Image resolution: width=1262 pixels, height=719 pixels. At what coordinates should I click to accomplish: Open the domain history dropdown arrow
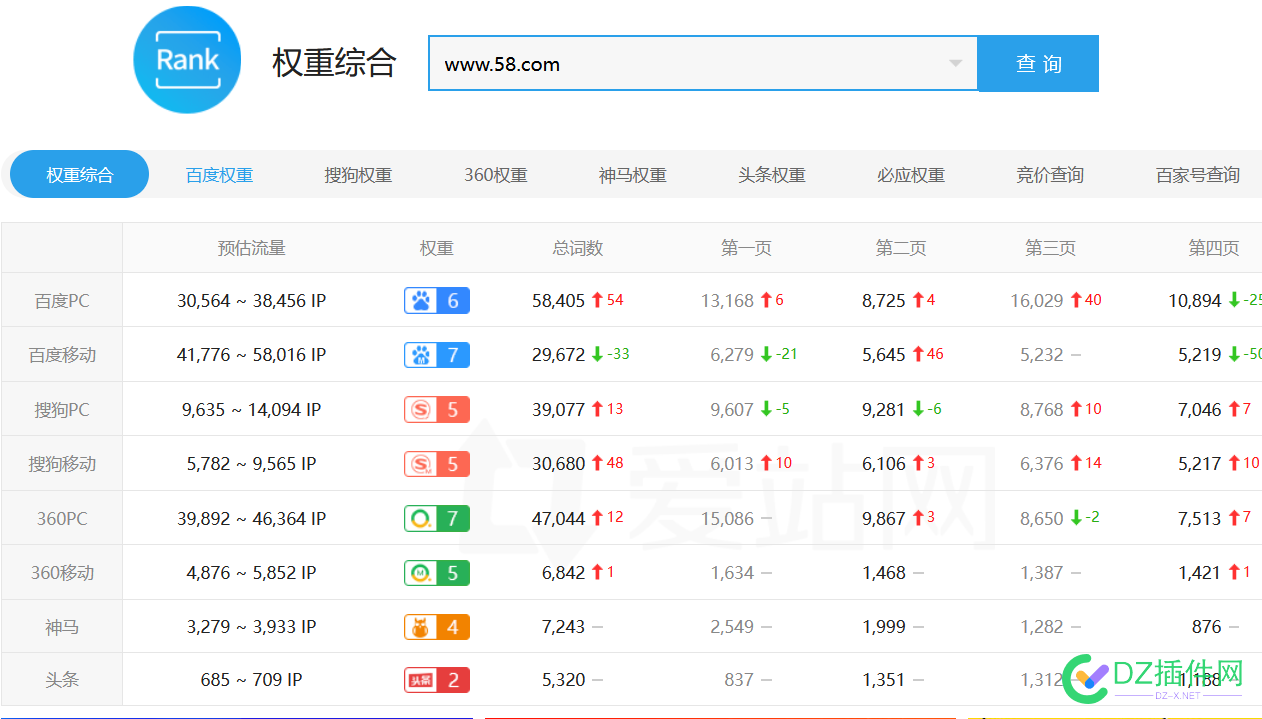coord(955,64)
